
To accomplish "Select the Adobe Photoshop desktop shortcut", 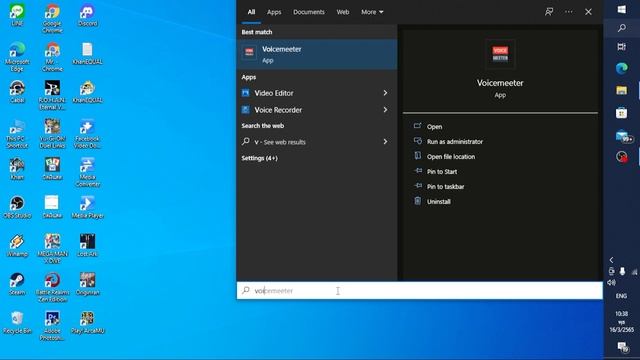I will pos(52,326).
